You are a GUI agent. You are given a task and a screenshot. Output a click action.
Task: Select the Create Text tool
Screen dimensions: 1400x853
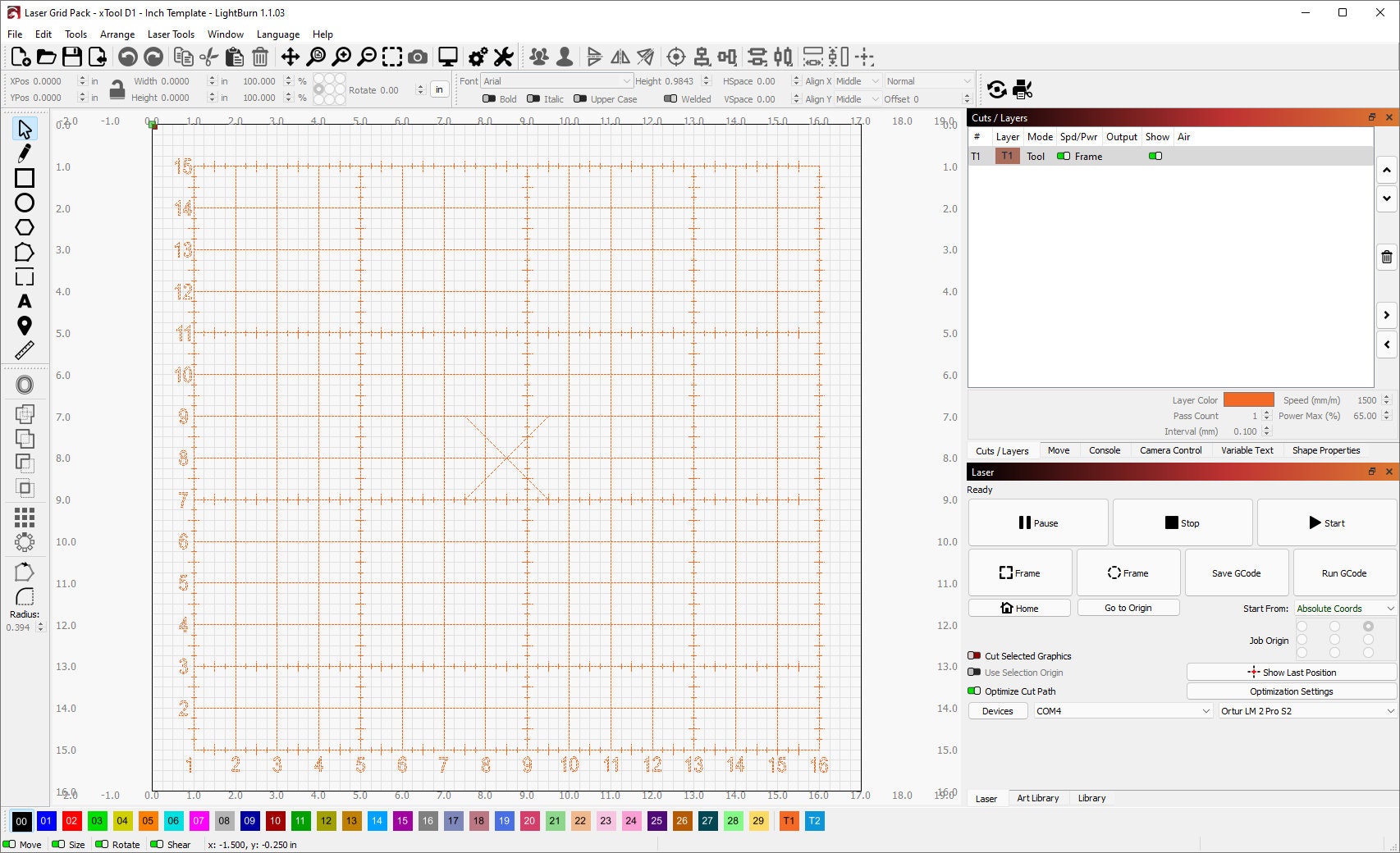pos(25,301)
